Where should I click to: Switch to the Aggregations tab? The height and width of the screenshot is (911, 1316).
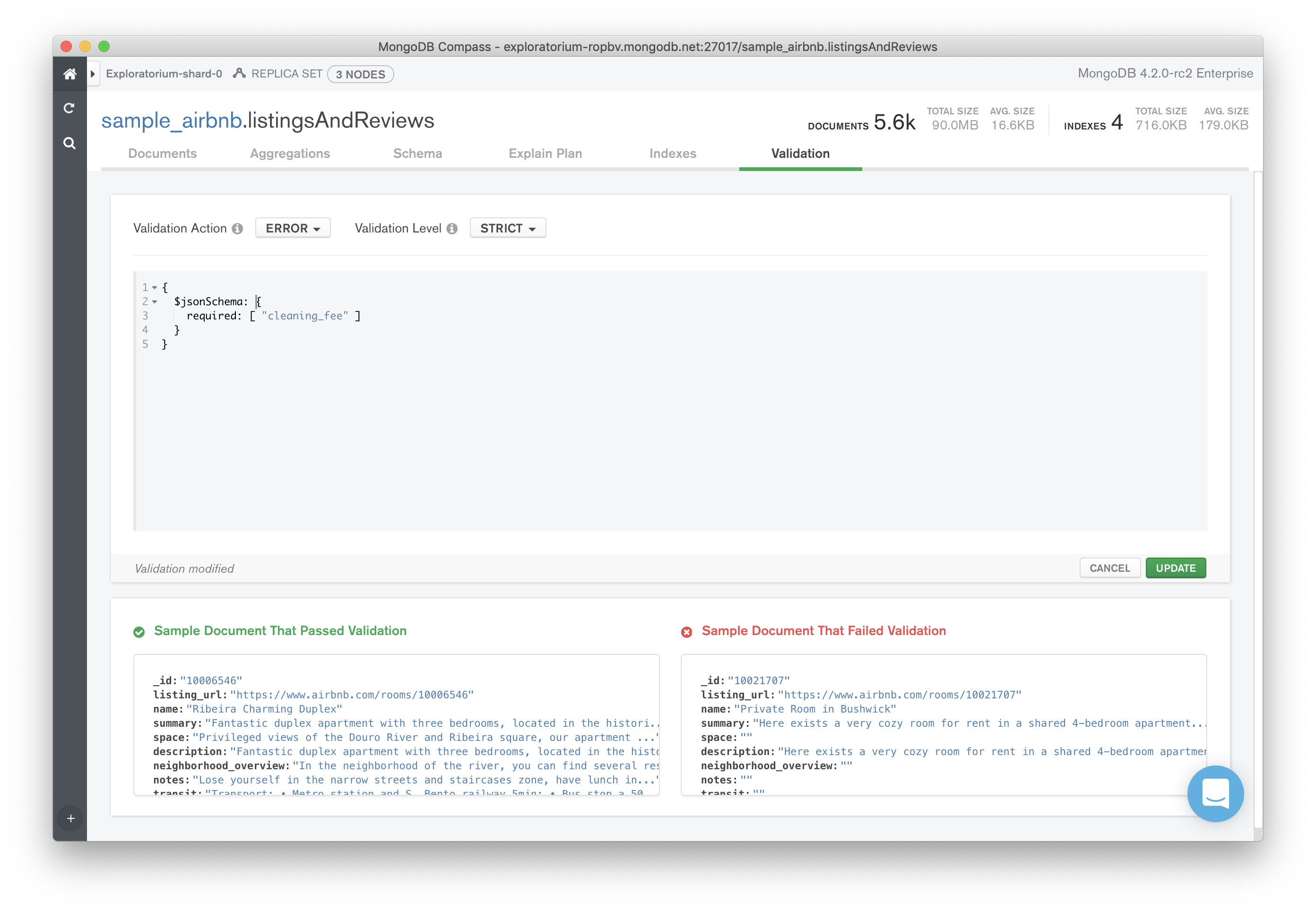click(x=289, y=154)
